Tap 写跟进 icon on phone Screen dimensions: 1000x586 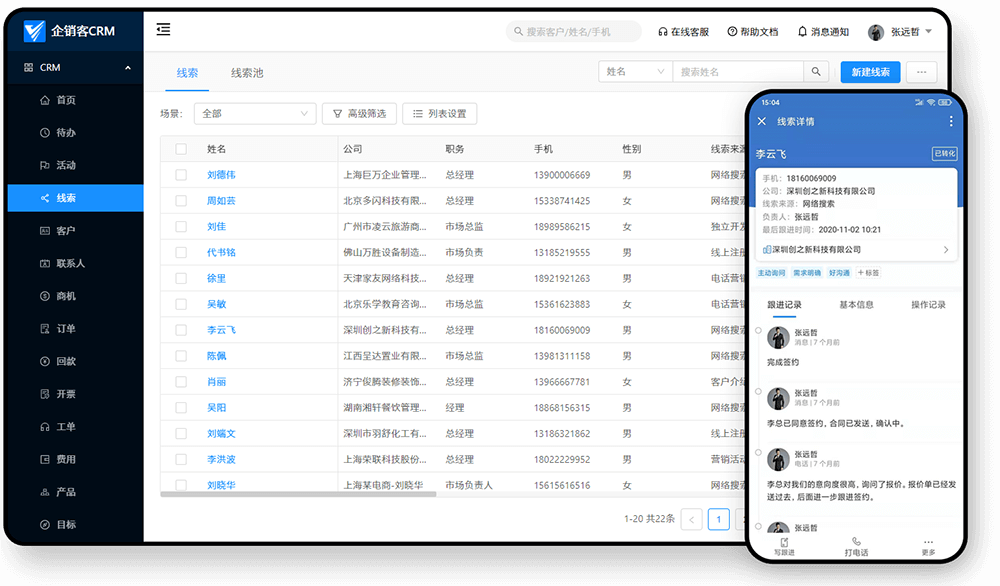click(784, 546)
